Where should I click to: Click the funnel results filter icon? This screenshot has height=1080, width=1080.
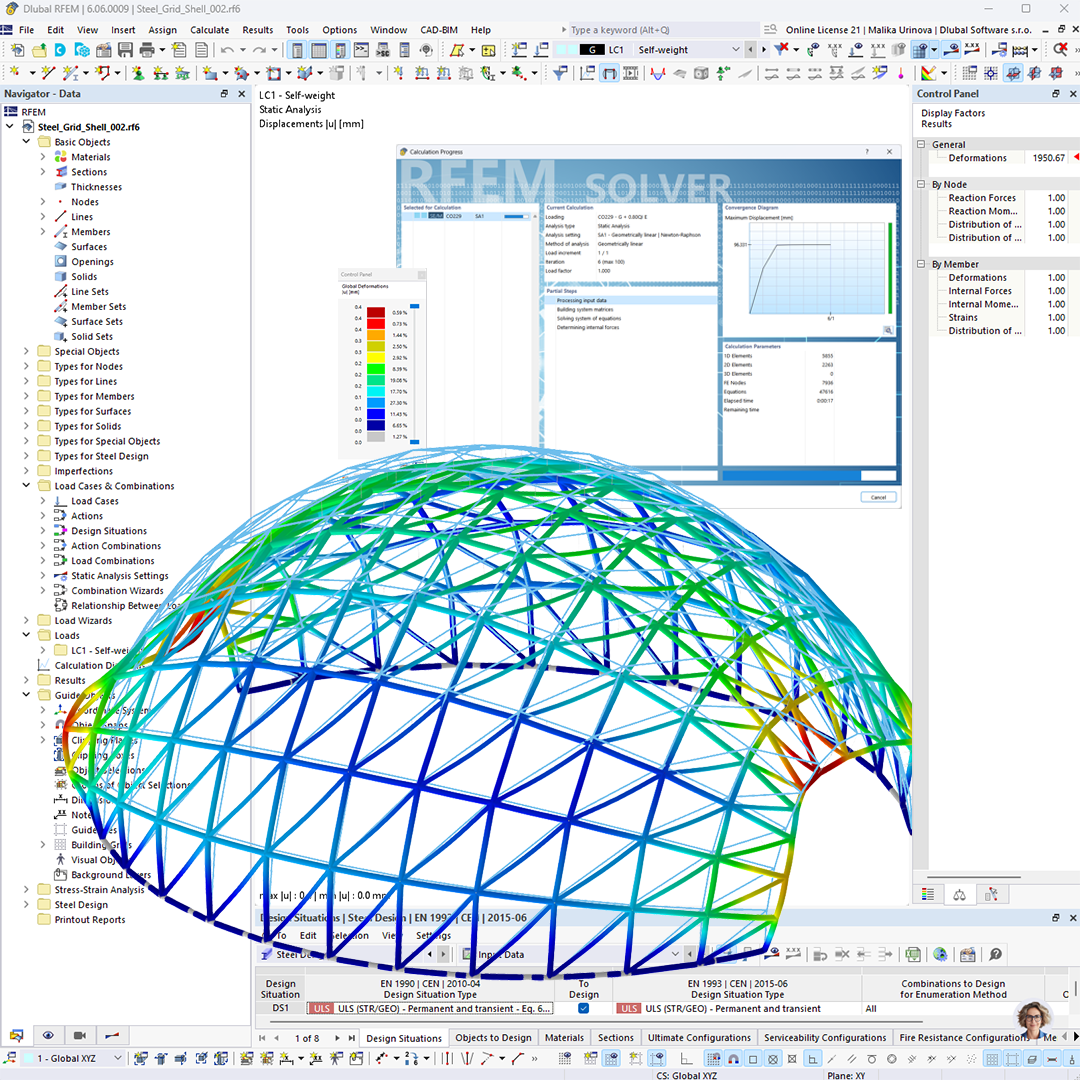560,73
